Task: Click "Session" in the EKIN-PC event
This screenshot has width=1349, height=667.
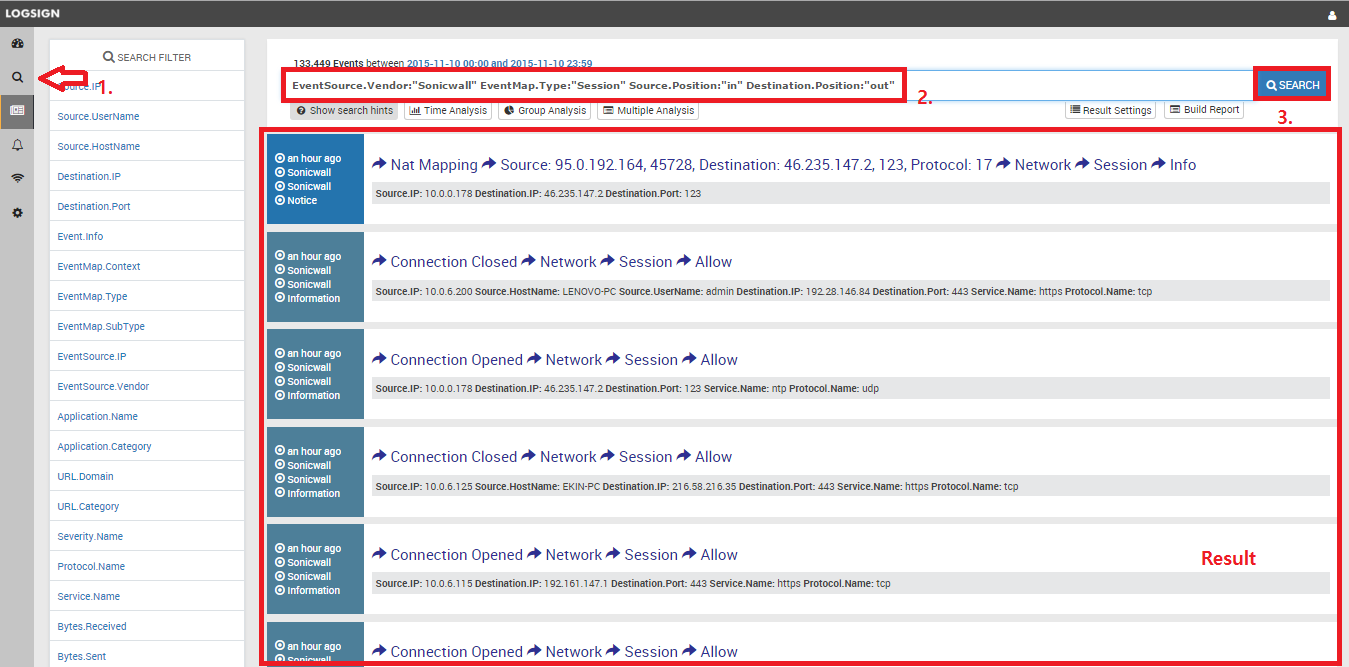Action: [645, 456]
